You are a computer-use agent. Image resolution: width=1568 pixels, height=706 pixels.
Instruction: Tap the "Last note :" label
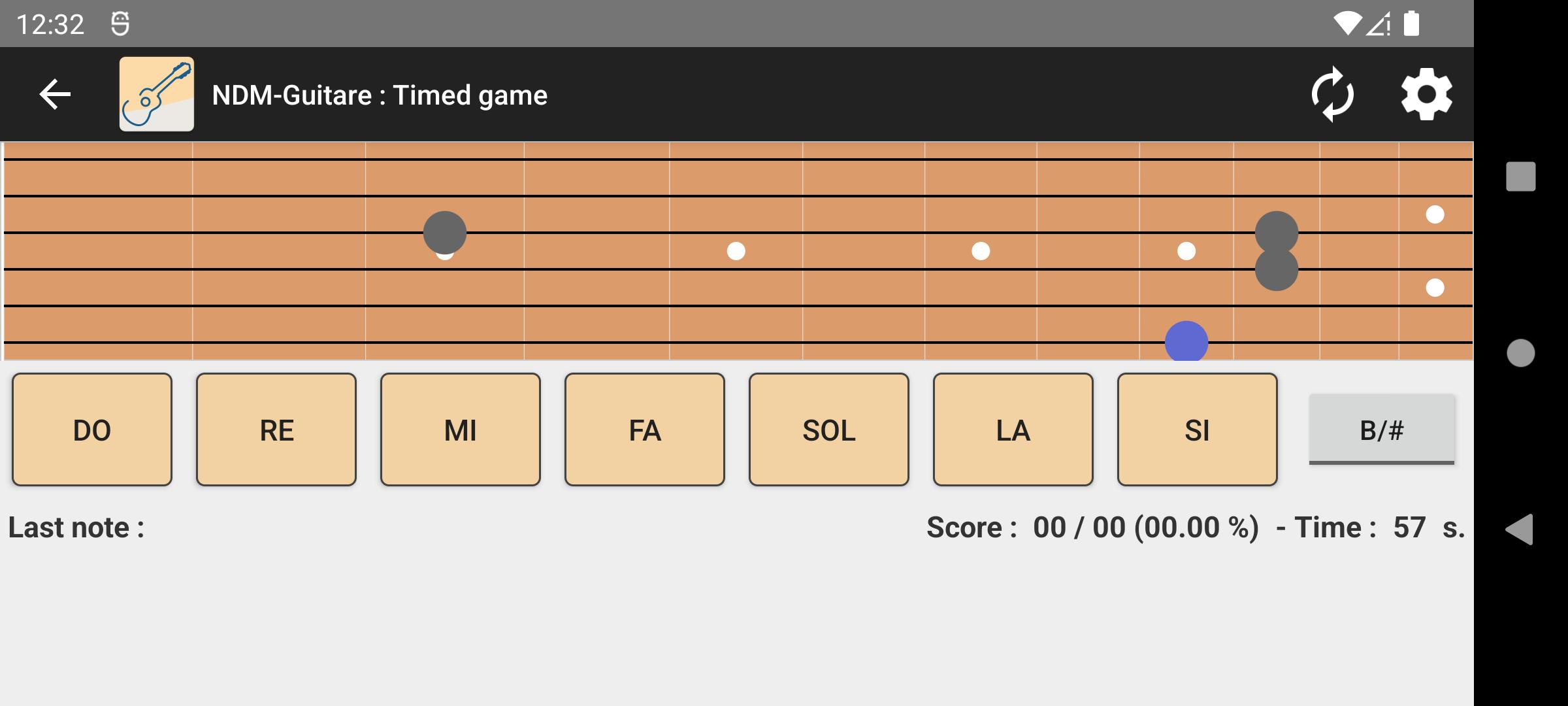(x=76, y=528)
